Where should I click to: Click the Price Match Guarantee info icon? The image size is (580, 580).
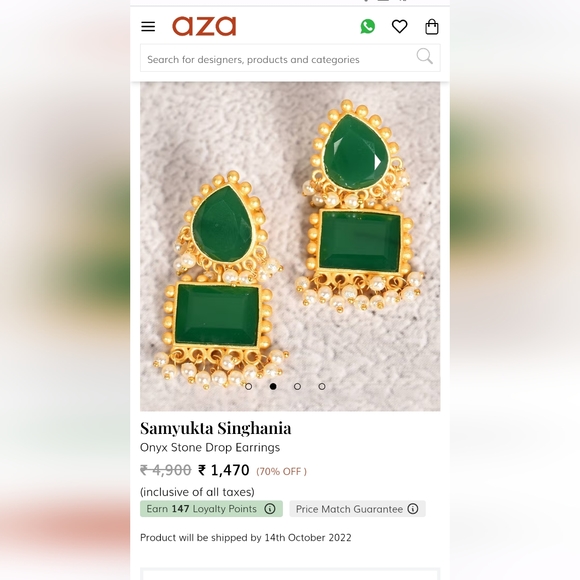tap(413, 509)
